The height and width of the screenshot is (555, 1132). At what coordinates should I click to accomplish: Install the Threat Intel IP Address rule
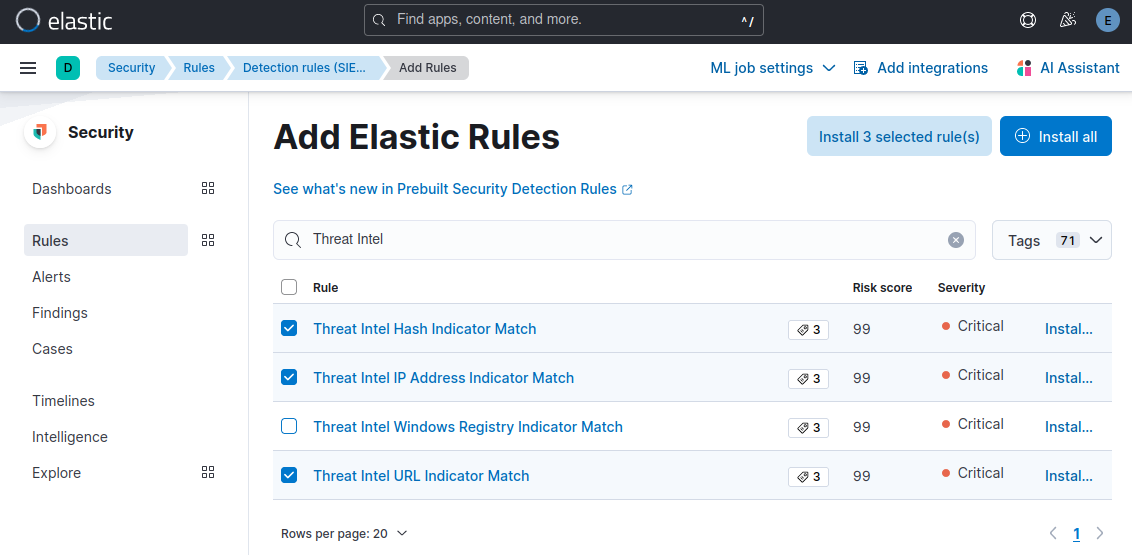pos(1068,377)
